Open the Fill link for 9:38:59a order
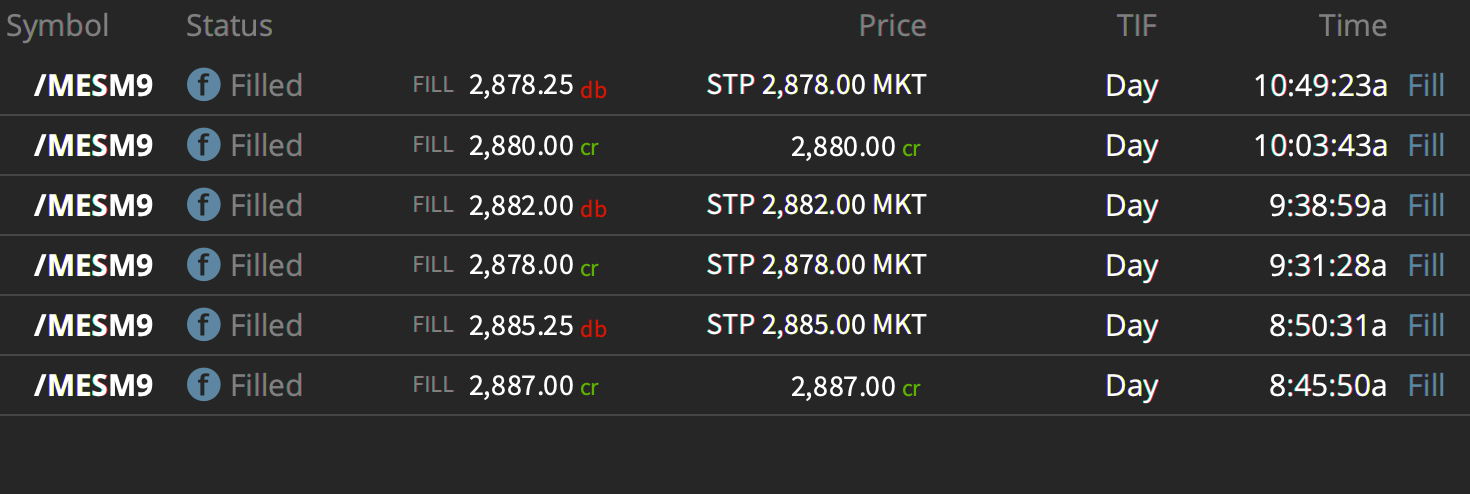This screenshot has height=494, width=1470. pos(1426,206)
